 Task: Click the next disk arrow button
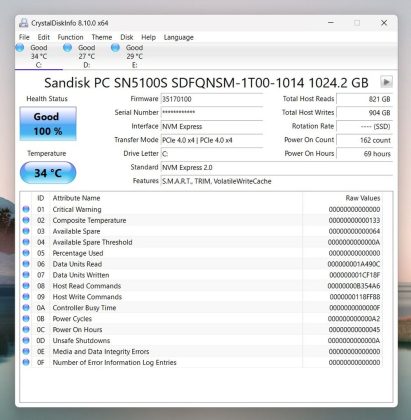click(386, 82)
